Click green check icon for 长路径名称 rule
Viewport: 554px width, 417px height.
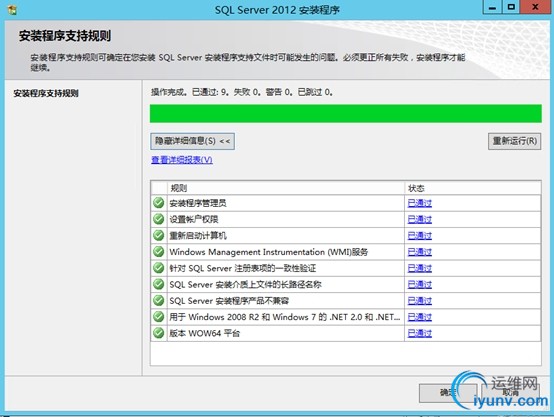tap(159, 284)
